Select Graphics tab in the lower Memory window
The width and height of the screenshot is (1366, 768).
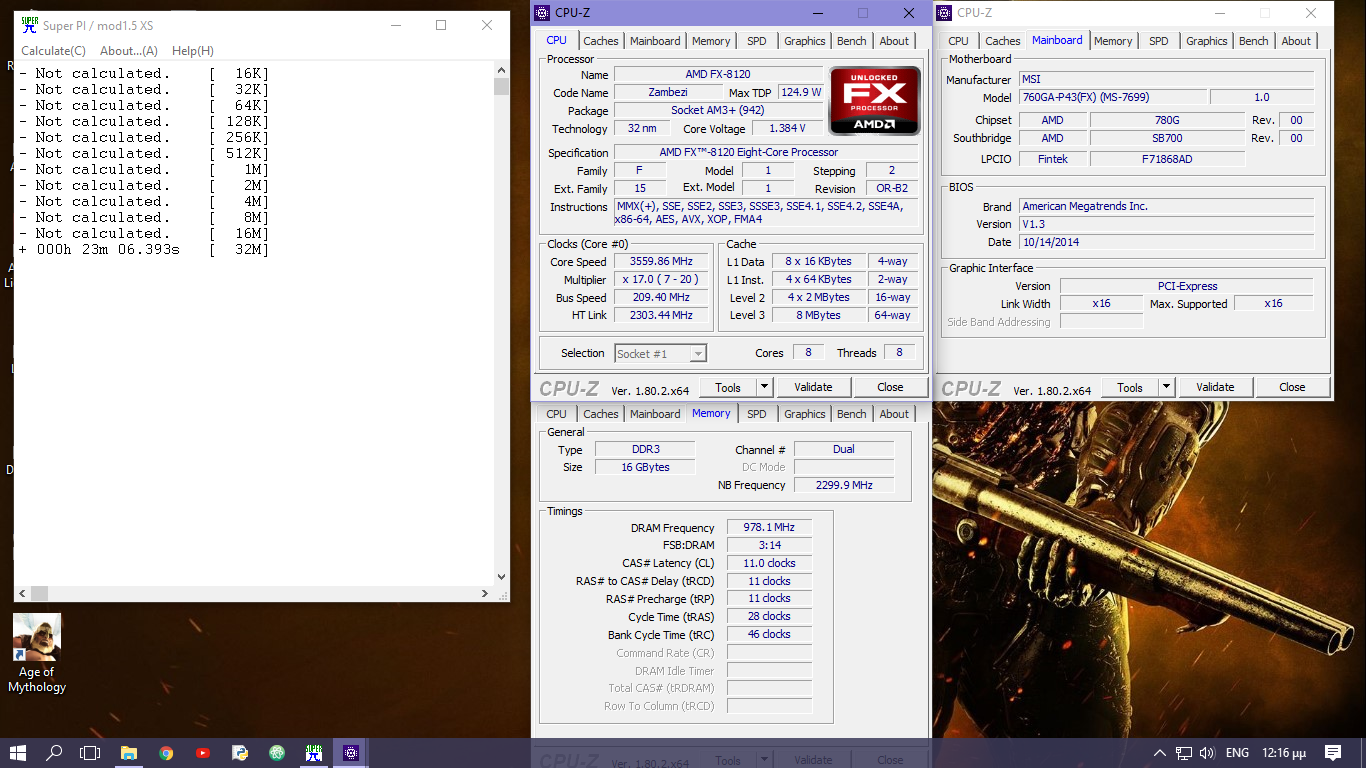(x=805, y=414)
